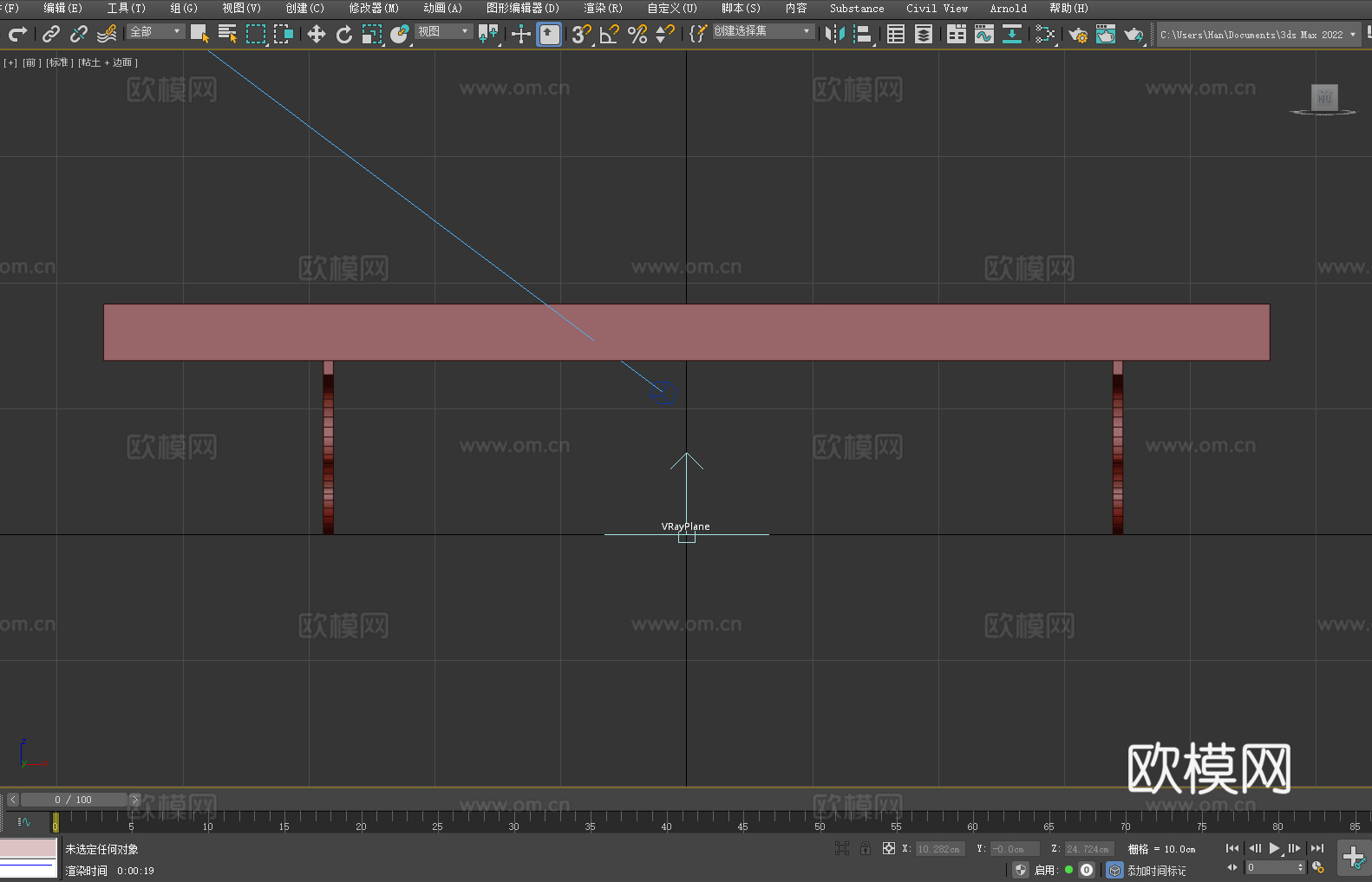
Task: Click the Edit Named Selection Sets icon
Action: pos(697,34)
